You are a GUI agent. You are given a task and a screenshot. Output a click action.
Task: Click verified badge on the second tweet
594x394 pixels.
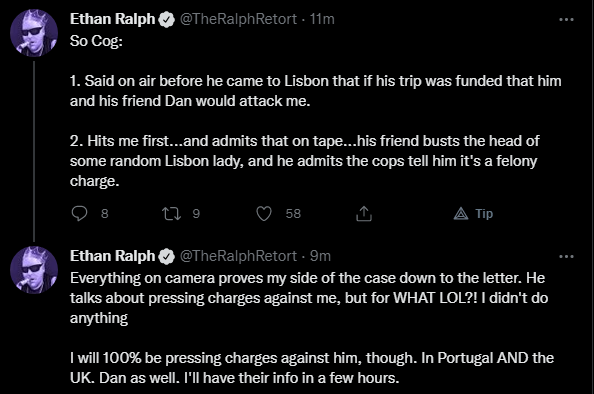[166, 256]
